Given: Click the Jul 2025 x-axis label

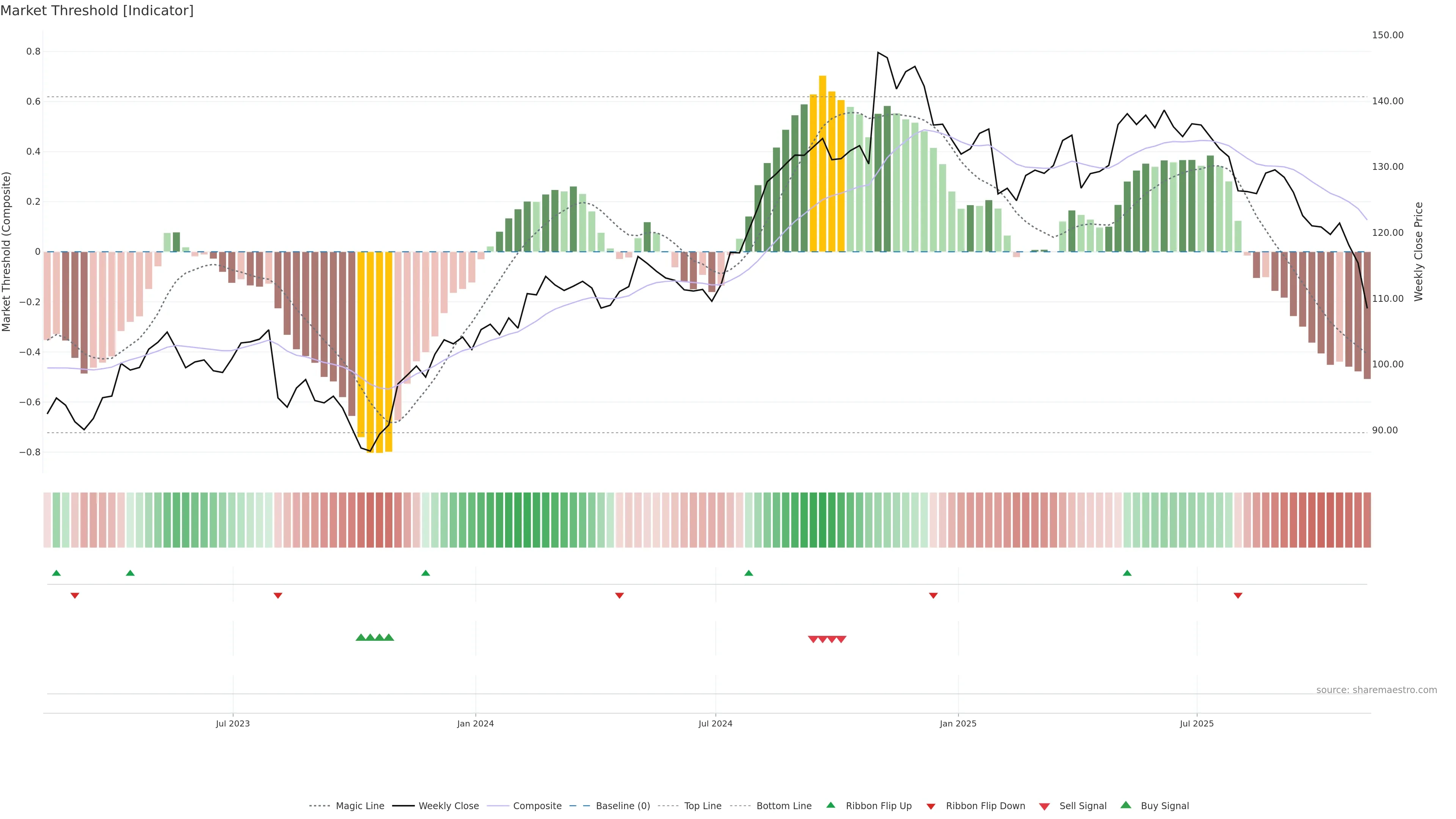Looking at the screenshot, I should pos(1197,723).
